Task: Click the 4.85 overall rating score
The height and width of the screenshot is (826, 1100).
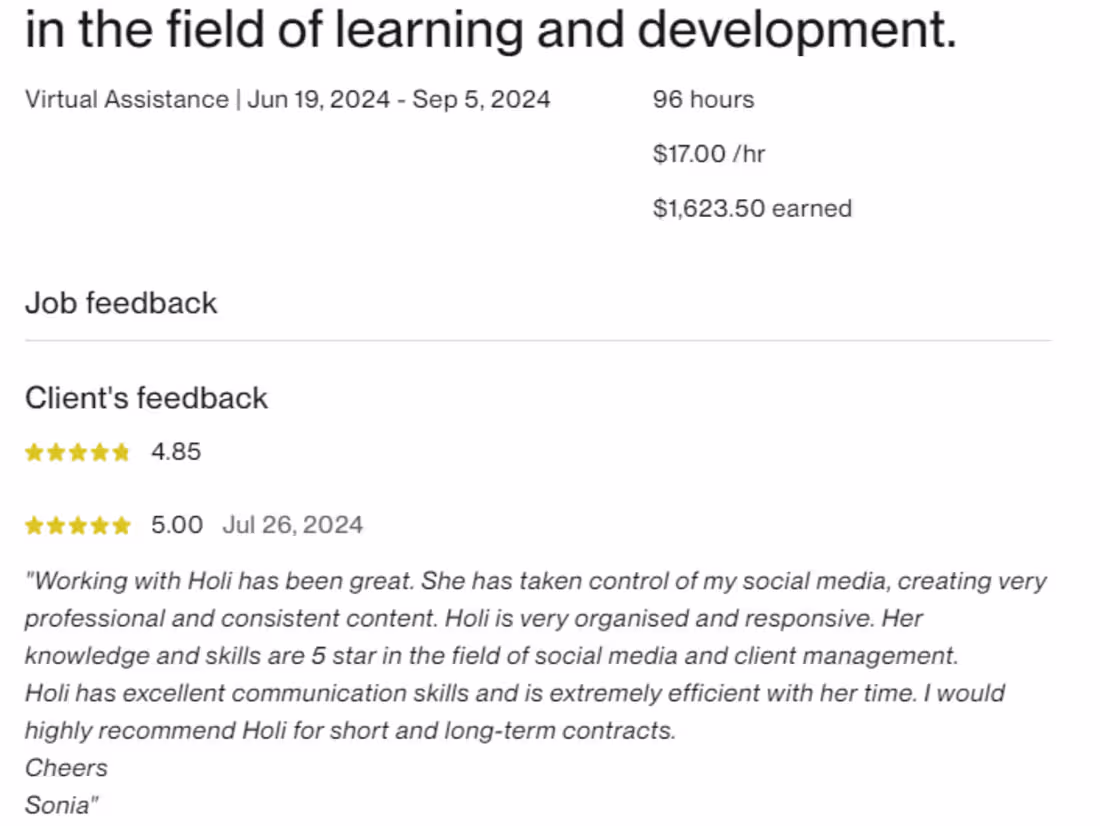Action: [x=176, y=452]
